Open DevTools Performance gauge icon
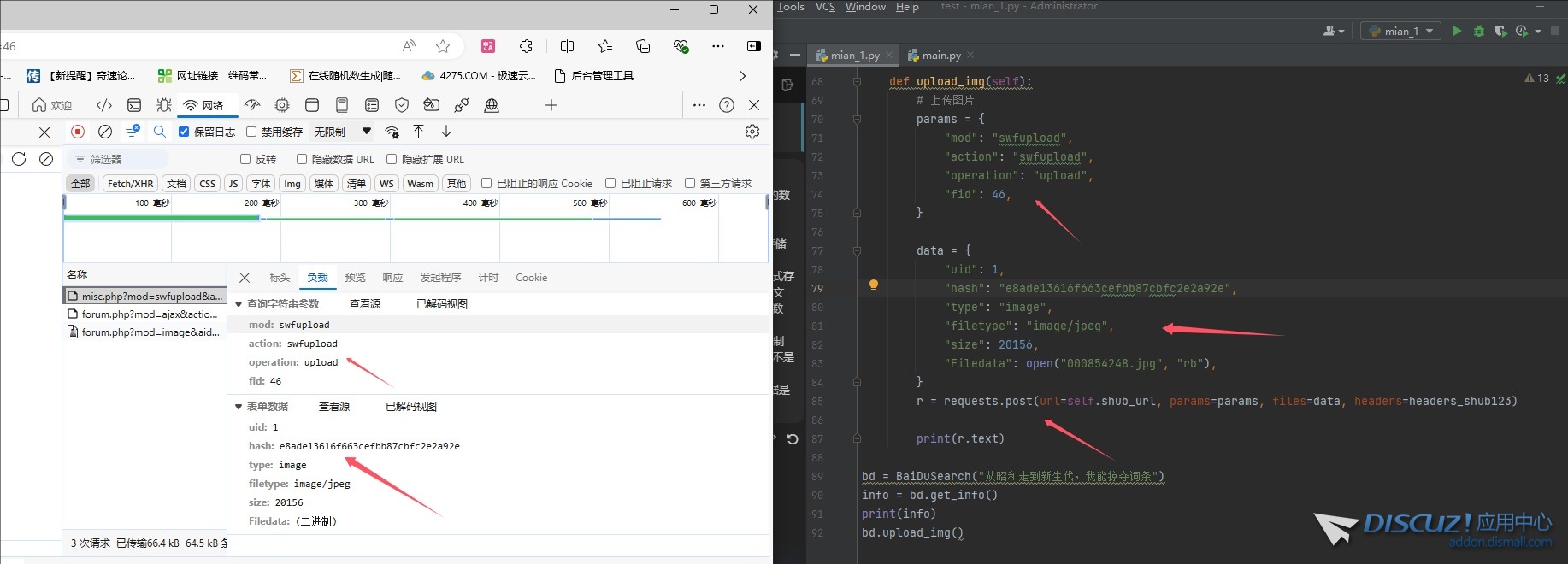 click(x=252, y=105)
